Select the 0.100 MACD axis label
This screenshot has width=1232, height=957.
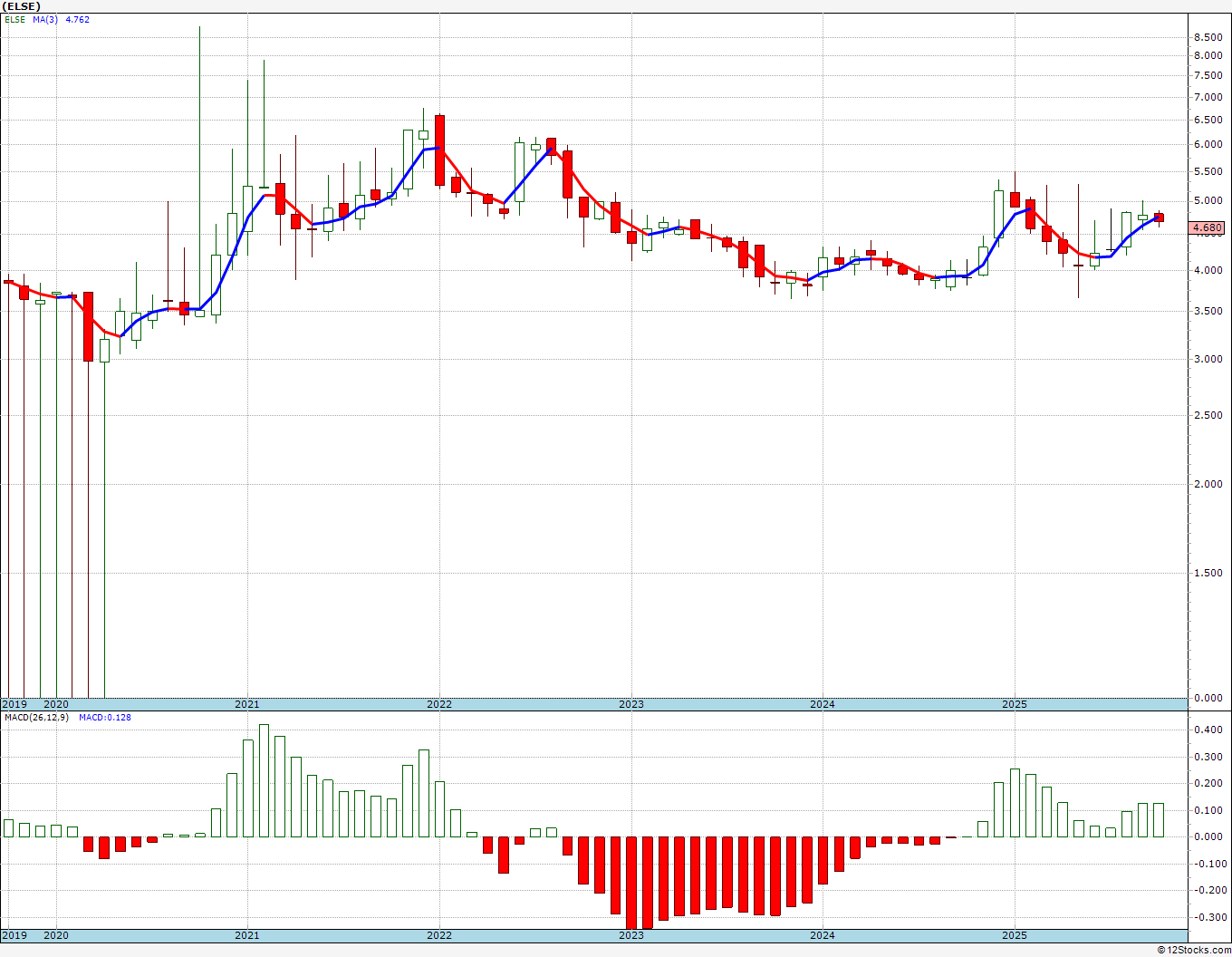(1208, 810)
